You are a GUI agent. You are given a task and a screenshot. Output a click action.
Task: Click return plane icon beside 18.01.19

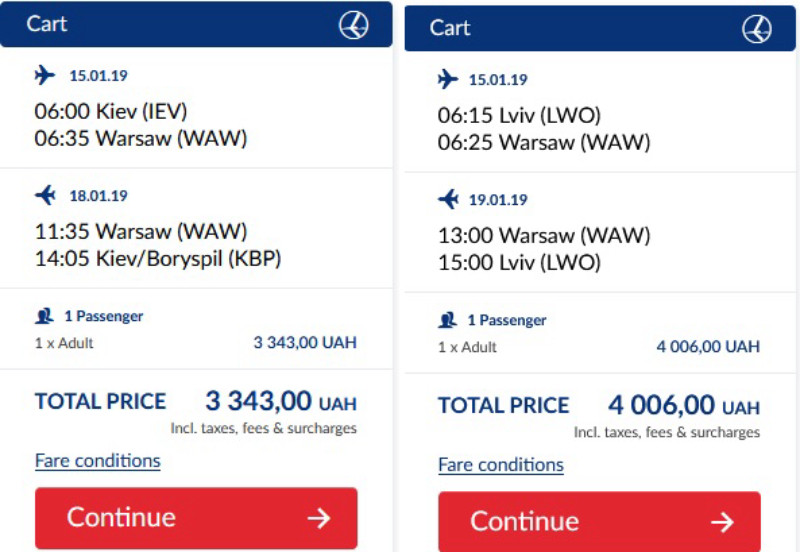point(45,195)
